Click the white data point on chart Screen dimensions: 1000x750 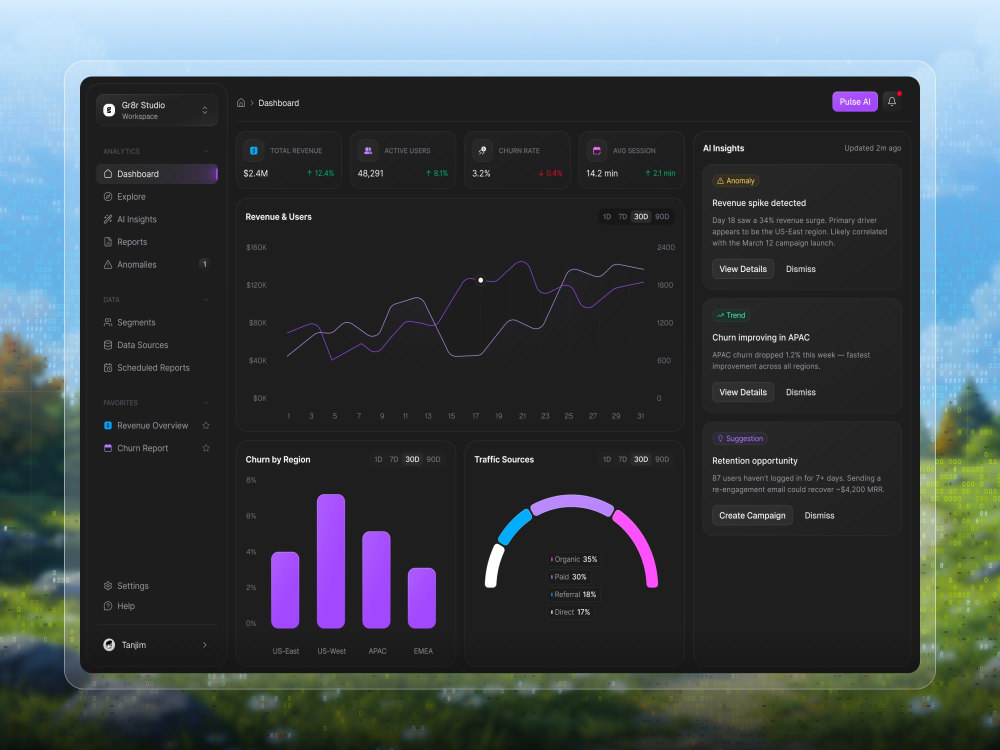click(x=481, y=280)
